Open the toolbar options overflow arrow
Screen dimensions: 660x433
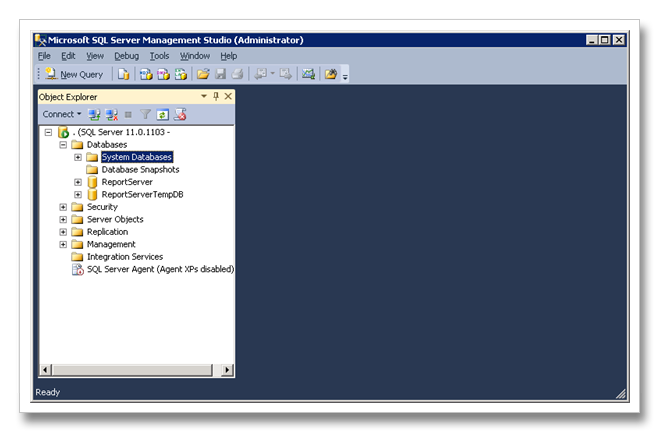(345, 77)
